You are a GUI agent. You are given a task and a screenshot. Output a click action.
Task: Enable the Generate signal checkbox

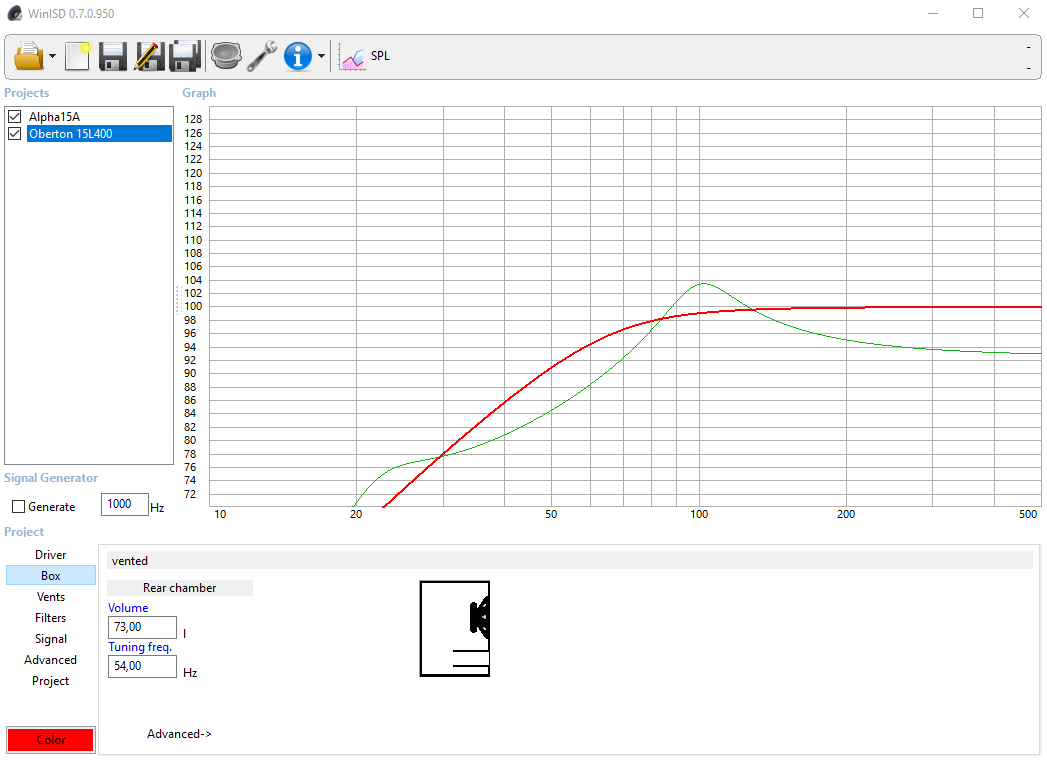pyautogui.click(x=18, y=507)
